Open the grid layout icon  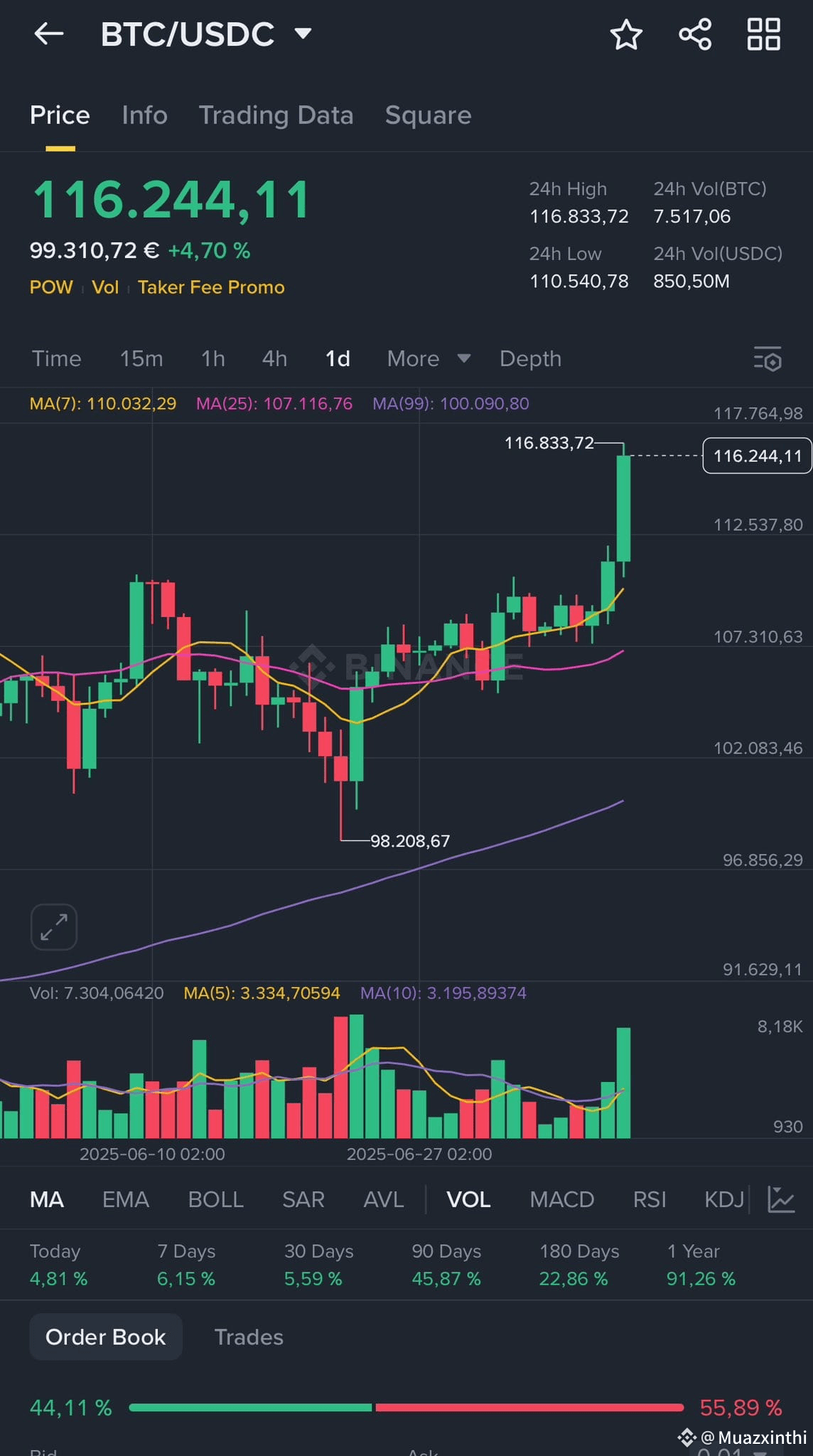tap(764, 34)
